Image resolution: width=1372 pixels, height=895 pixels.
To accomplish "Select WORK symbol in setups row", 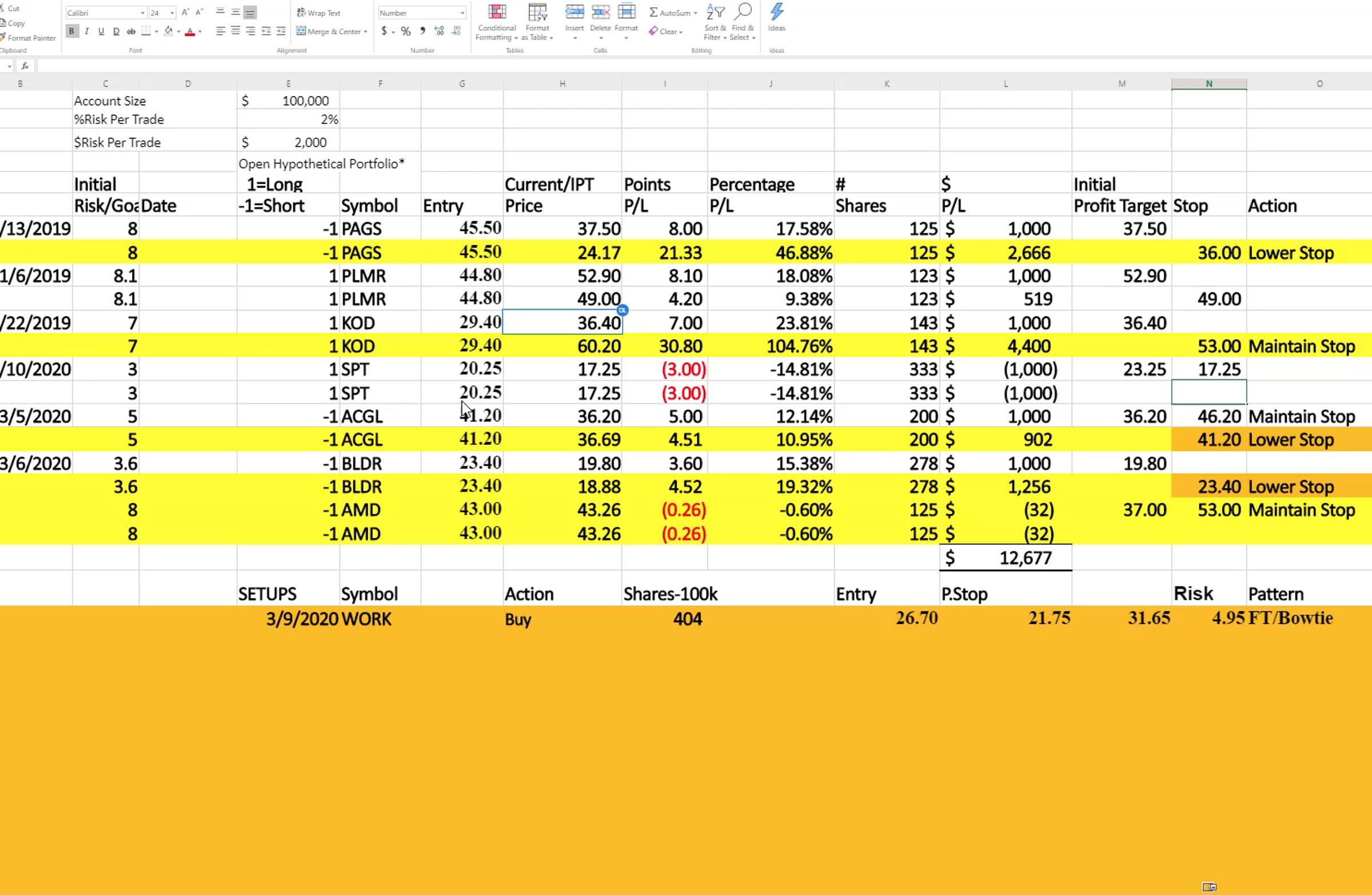I will pos(366,619).
